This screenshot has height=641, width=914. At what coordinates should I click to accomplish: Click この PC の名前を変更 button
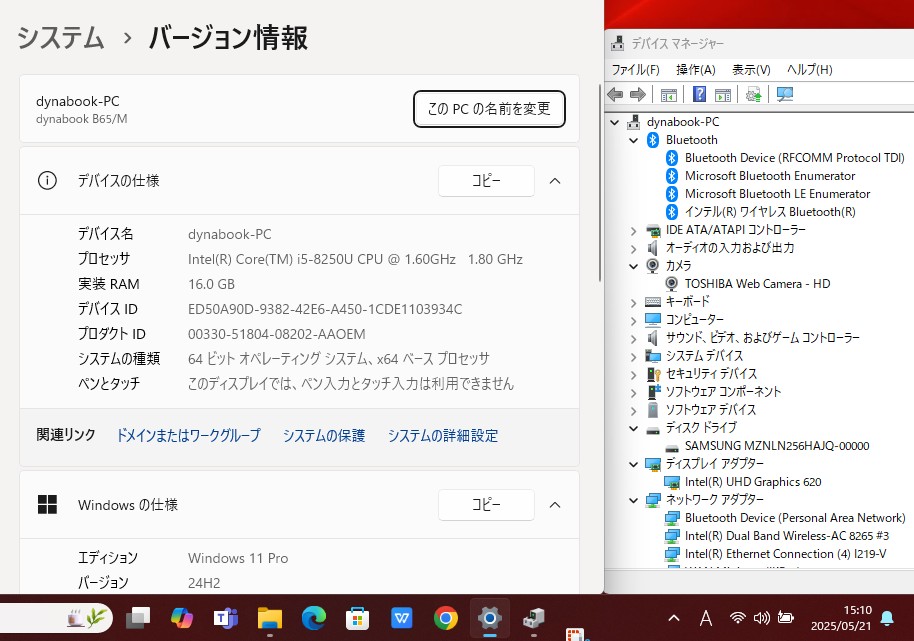(x=489, y=109)
